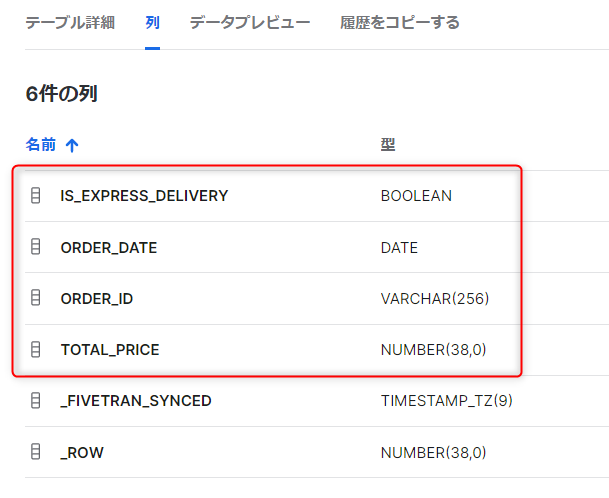Click the TIMESTAMP_TZ(9) type value
Screen dimensions: 609x498
[x=447, y=401]
